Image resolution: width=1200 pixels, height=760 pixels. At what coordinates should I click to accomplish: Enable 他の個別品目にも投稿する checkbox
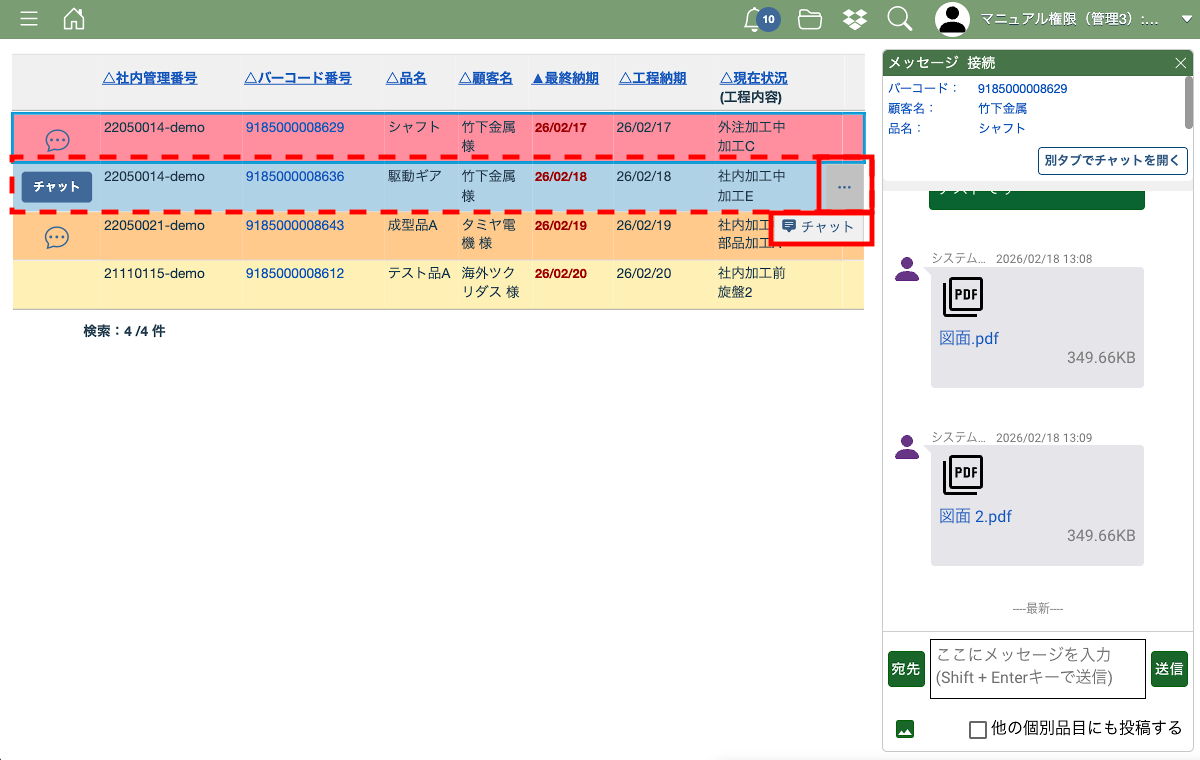coord(978,729)
